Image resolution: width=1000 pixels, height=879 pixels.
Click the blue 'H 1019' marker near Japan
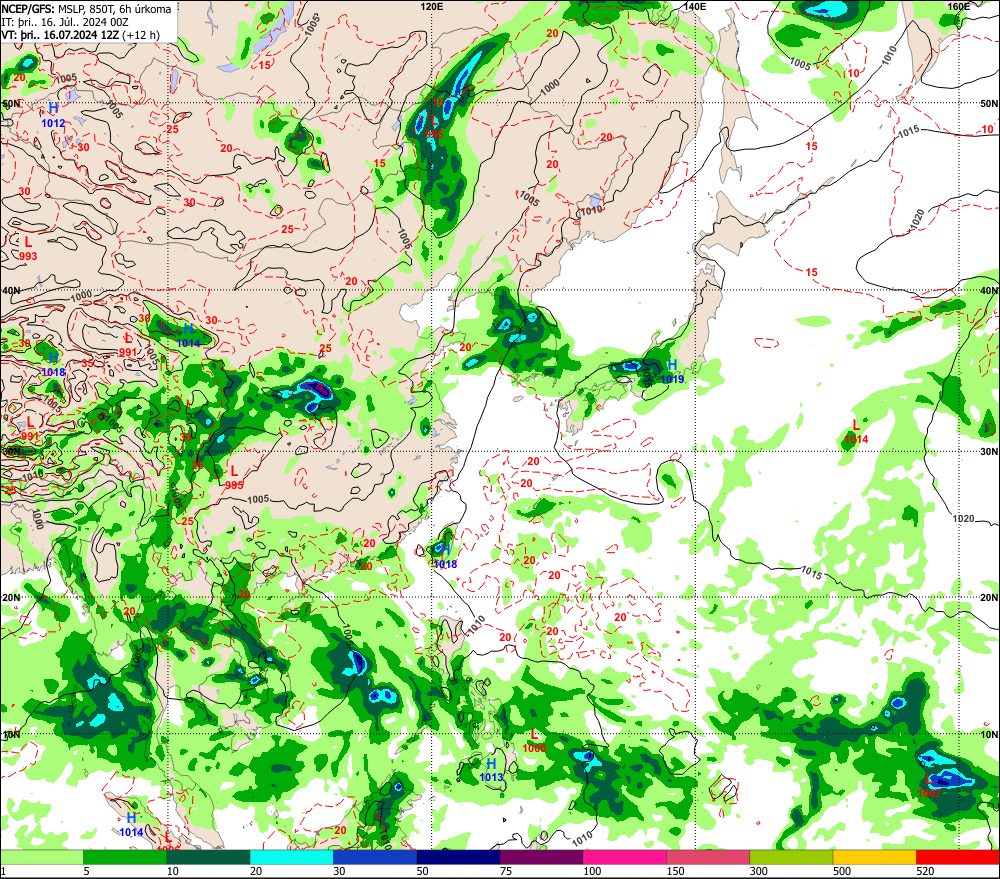point(672,372)
